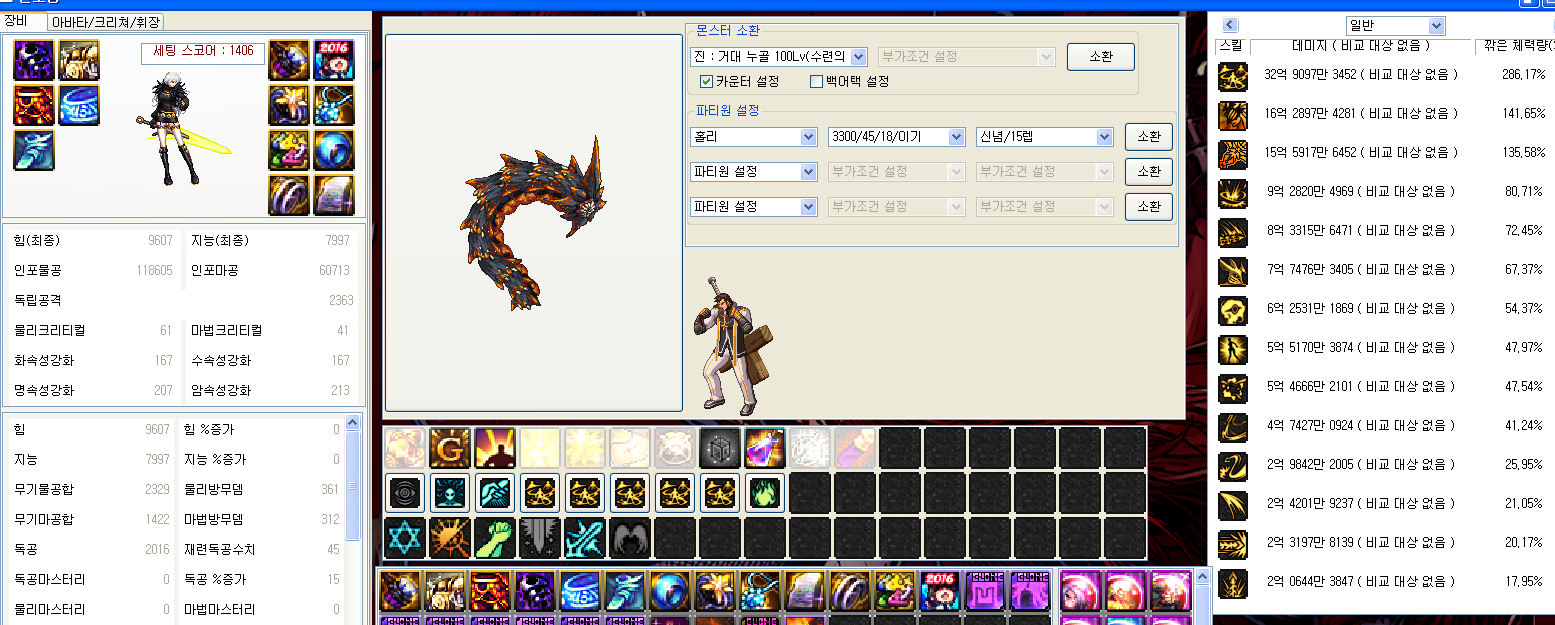Select the teal glove item in equipment panel
Image resolution: width=1555 pixels, height=625 pixels.
pos(33,150)
